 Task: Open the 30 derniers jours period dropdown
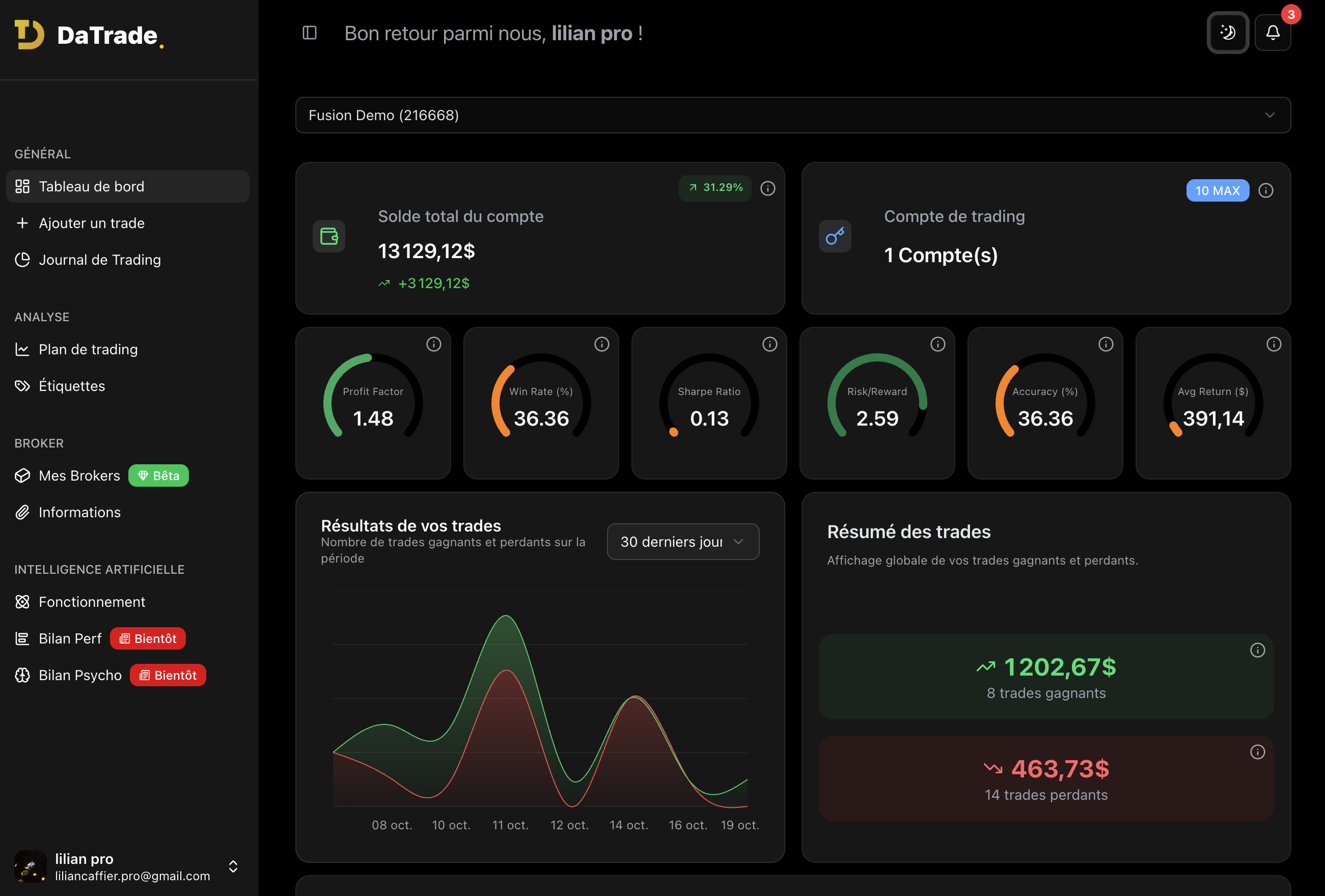coord(682,542)
